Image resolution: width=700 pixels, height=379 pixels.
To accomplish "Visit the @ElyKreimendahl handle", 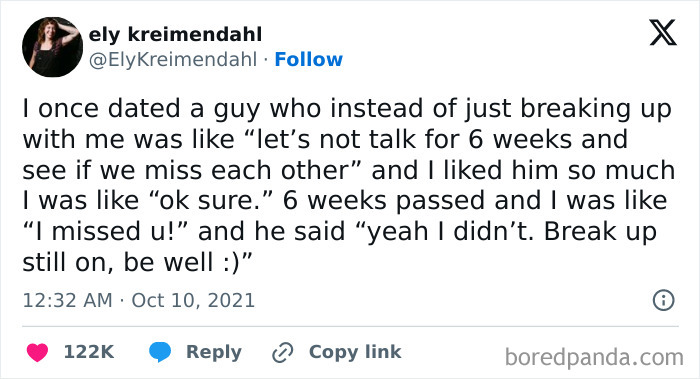I will tap(173, 59).
